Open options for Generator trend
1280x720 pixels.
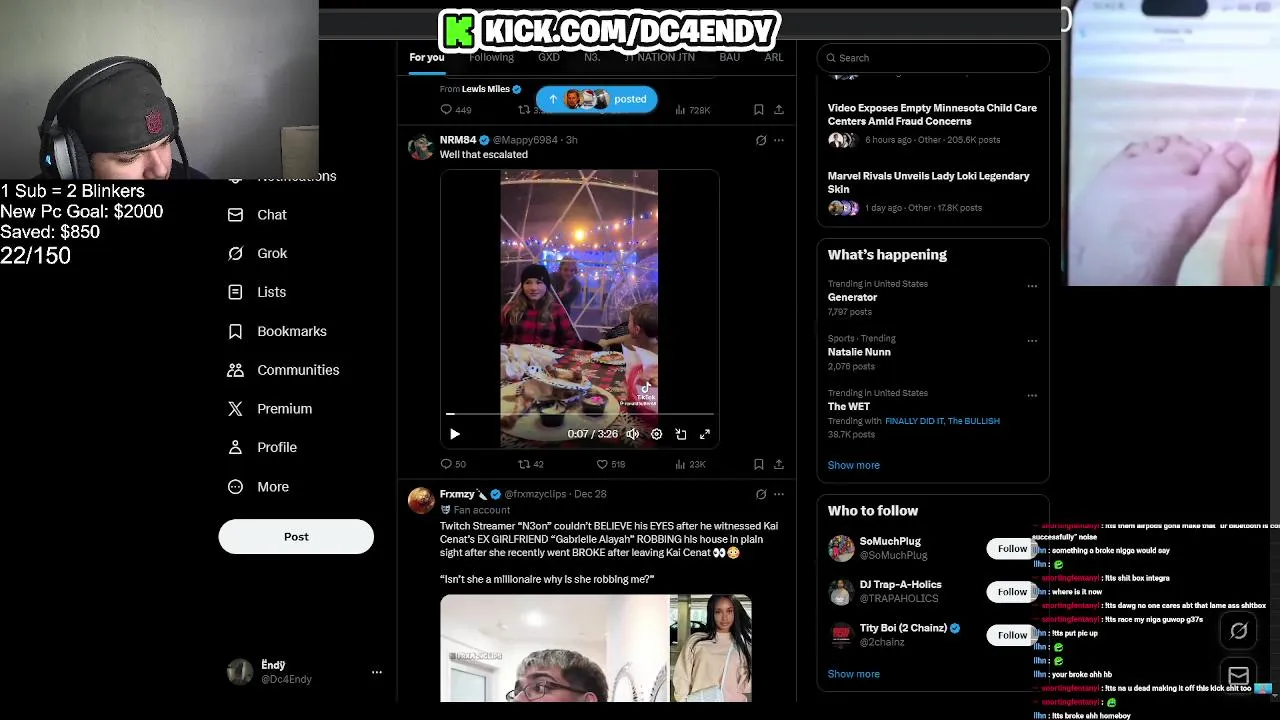tap(1032, 286)
